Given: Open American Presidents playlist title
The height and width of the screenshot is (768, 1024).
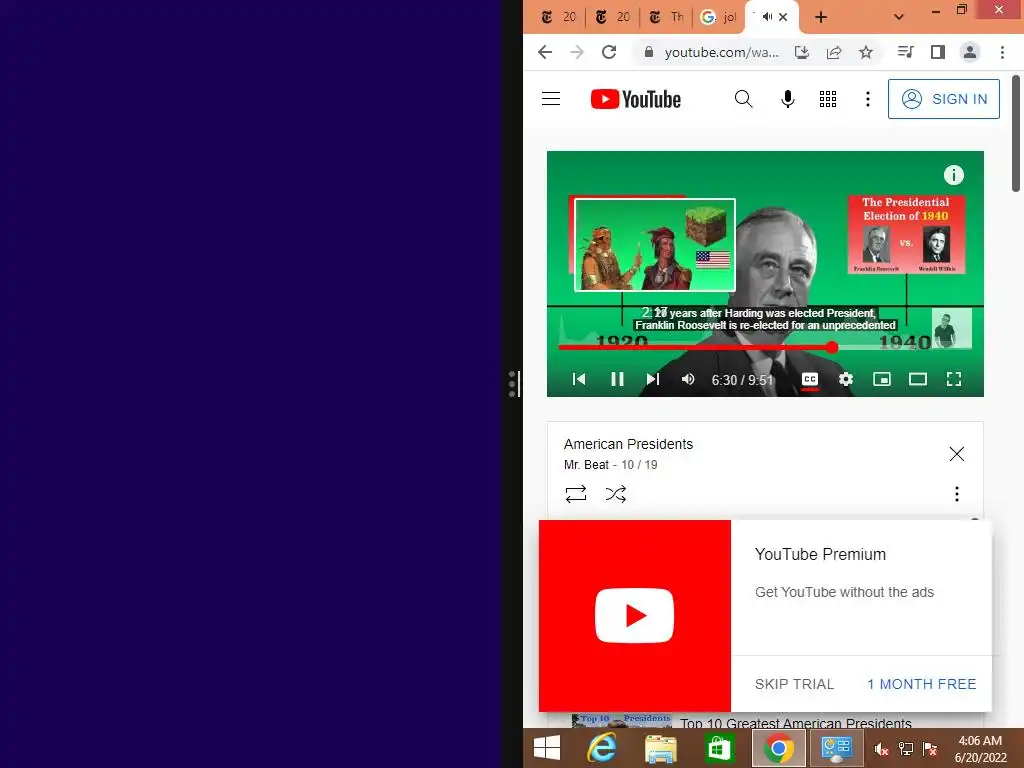Looking at the screenshot, I should [628, 444].
